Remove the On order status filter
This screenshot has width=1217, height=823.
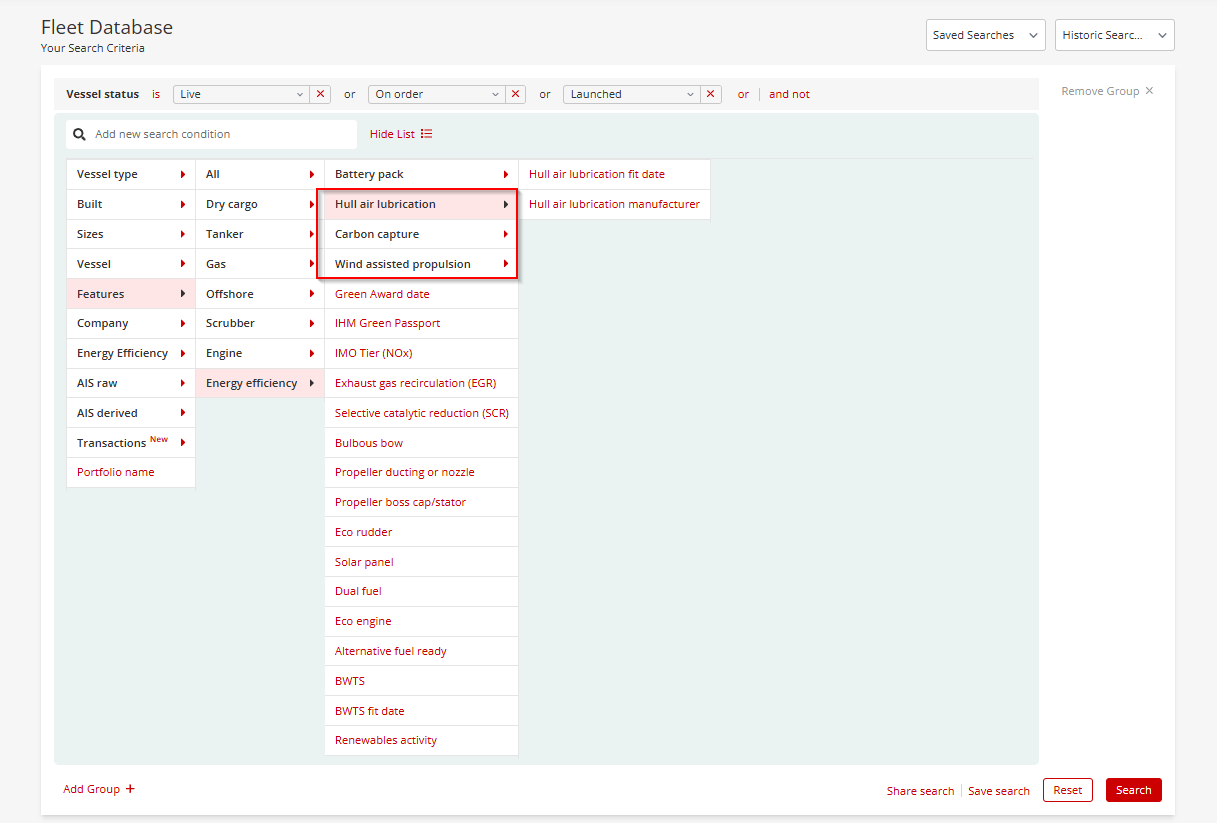click(515, 94)
